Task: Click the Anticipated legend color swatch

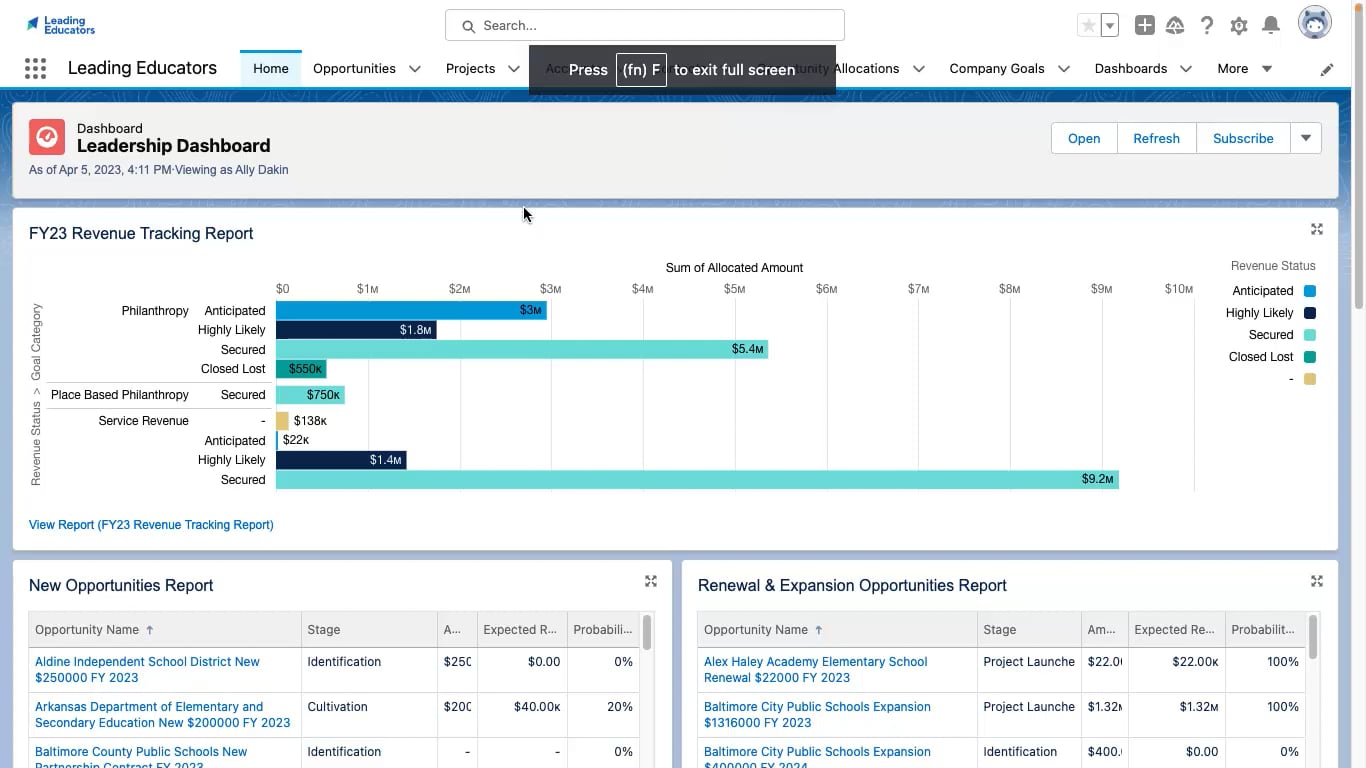Action: tap(1310, 291)
